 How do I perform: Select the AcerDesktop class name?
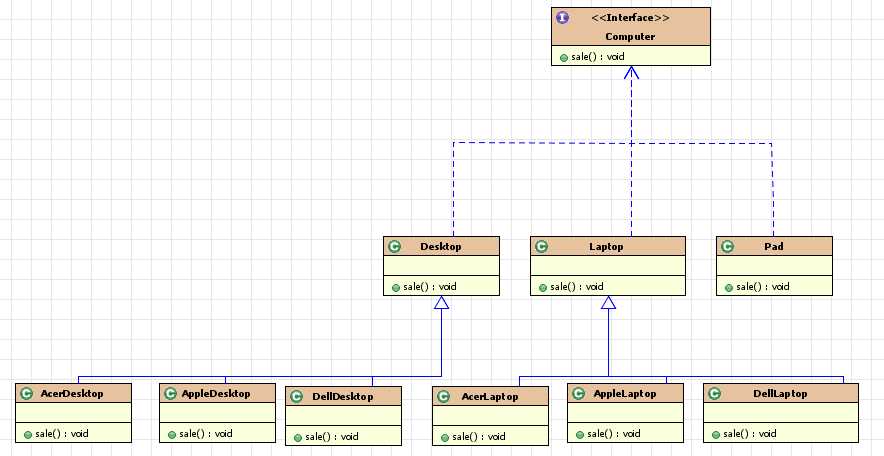click(72, 393)
